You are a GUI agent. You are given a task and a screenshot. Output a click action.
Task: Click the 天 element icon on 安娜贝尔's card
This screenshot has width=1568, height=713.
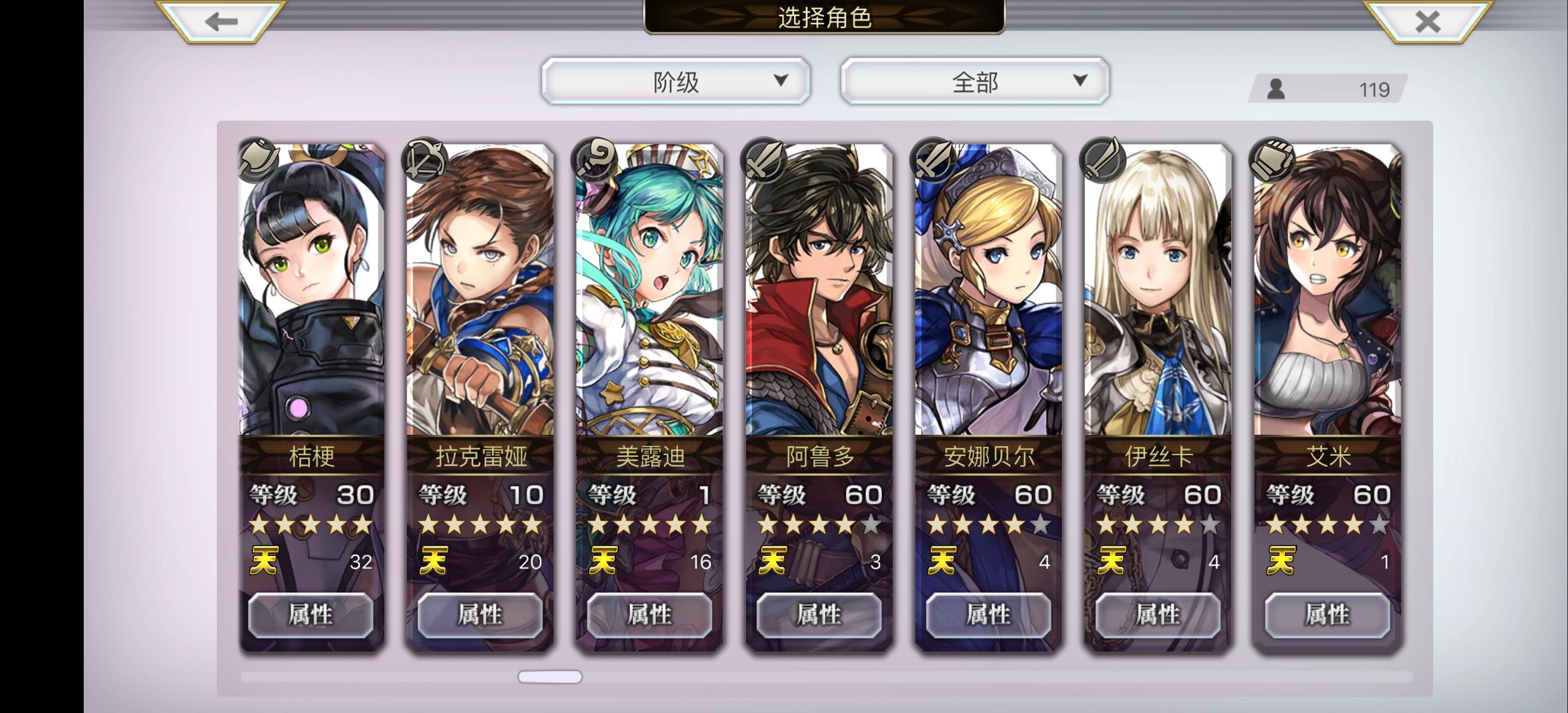pos(941,560)
